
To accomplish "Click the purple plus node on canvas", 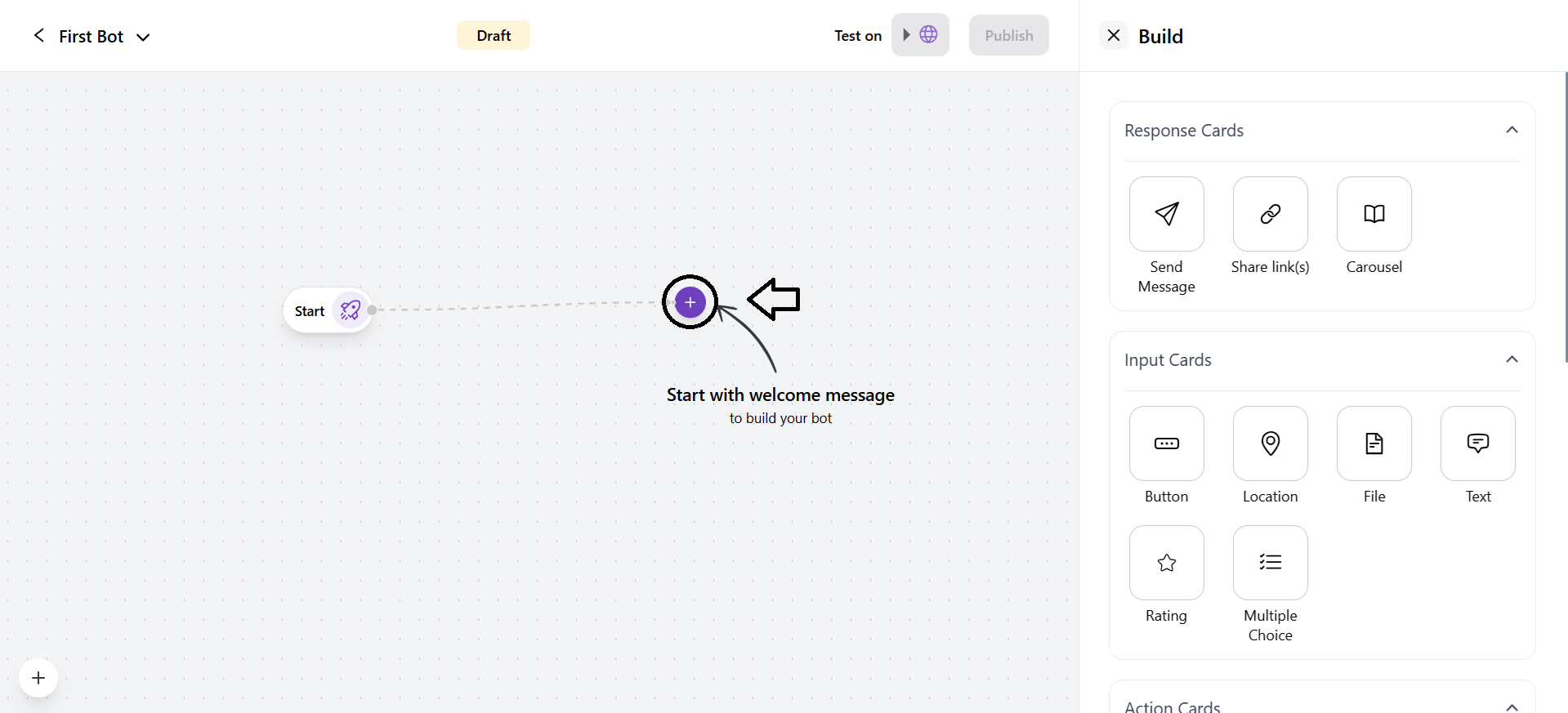I will pyautogui.click(x=690, y=302).
